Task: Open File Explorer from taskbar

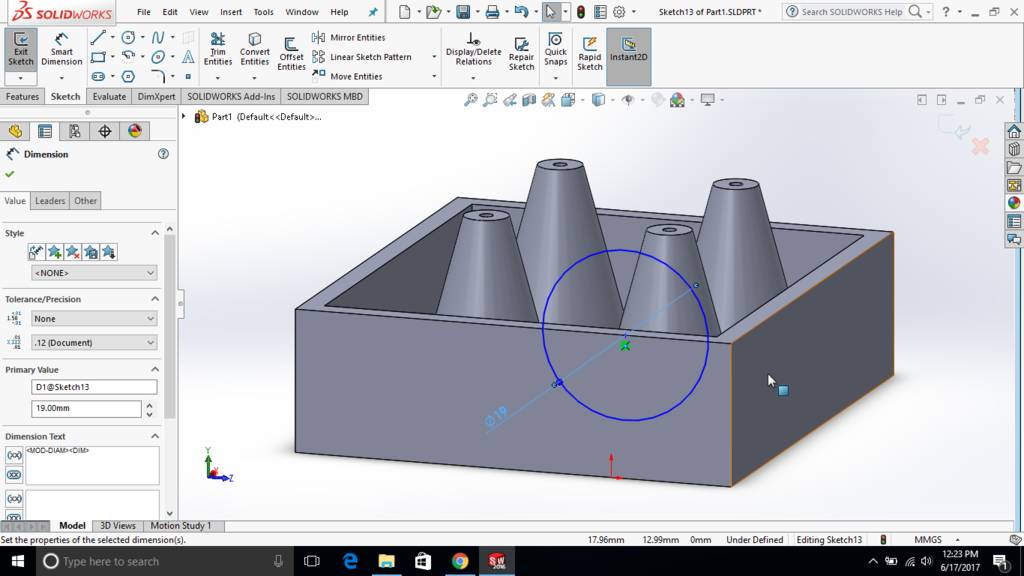Action: [x=387, y=561]
